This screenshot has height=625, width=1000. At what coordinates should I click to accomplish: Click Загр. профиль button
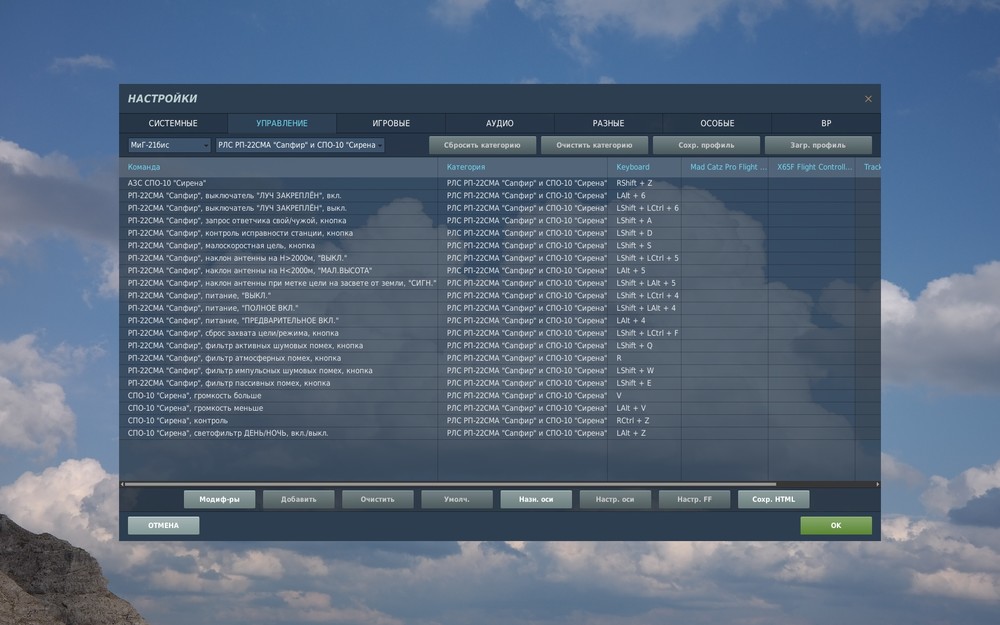(818, 145)
